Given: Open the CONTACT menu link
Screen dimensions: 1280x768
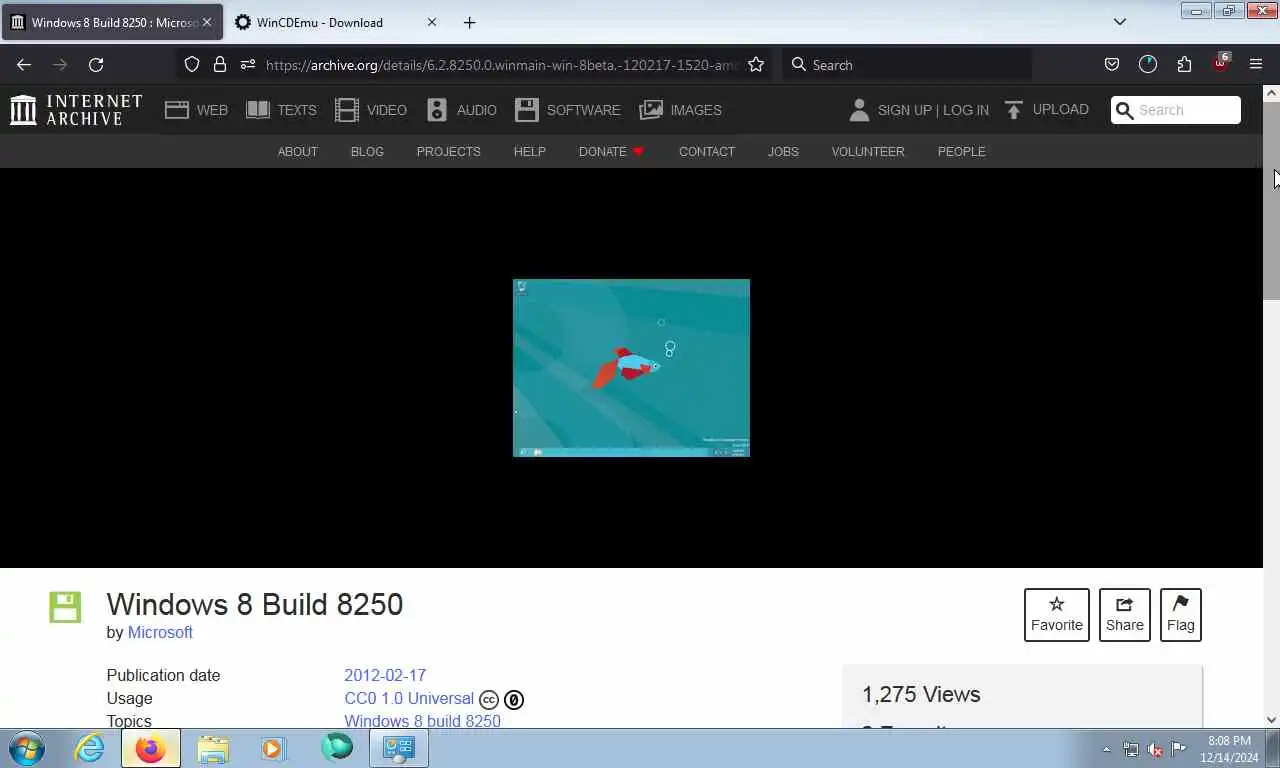Looking at the screenshot, I should point(707,152).
